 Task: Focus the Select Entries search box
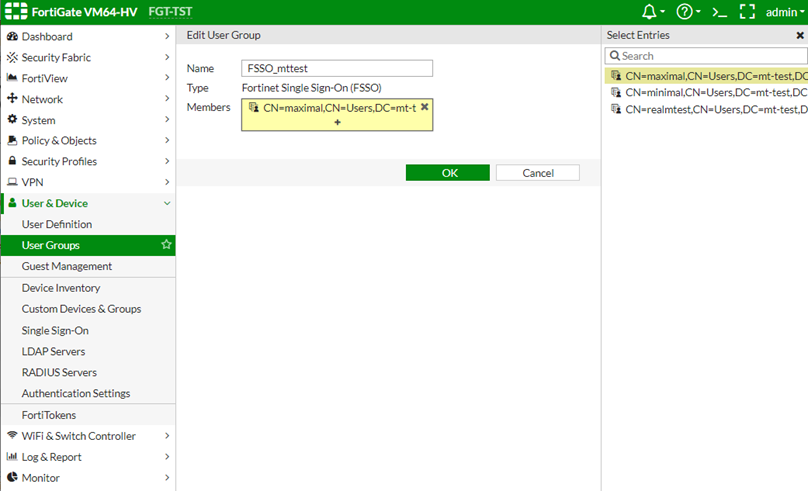pyautogui.click(x=712, y=56)
